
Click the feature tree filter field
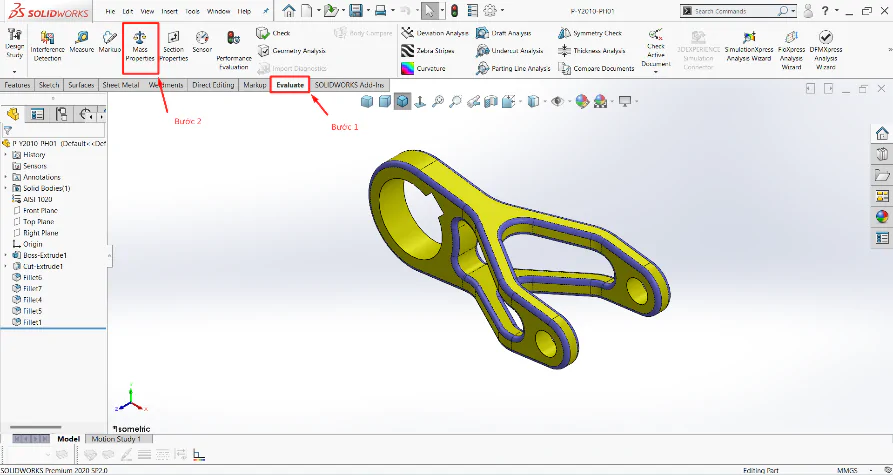pos(54,130)
